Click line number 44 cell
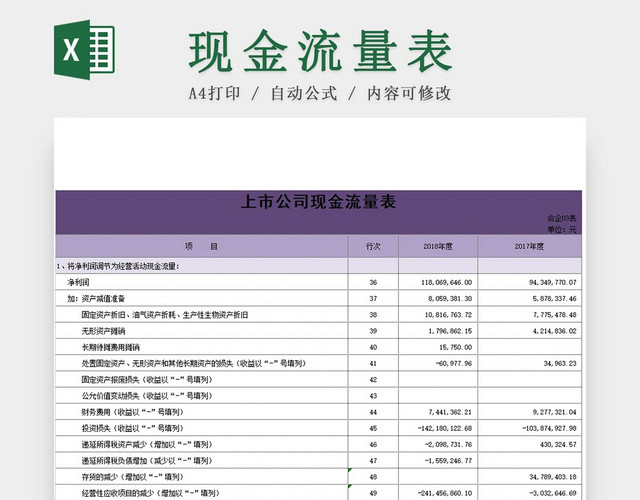Viewport: 640px width, 500px height. click(x=373, y=412)
